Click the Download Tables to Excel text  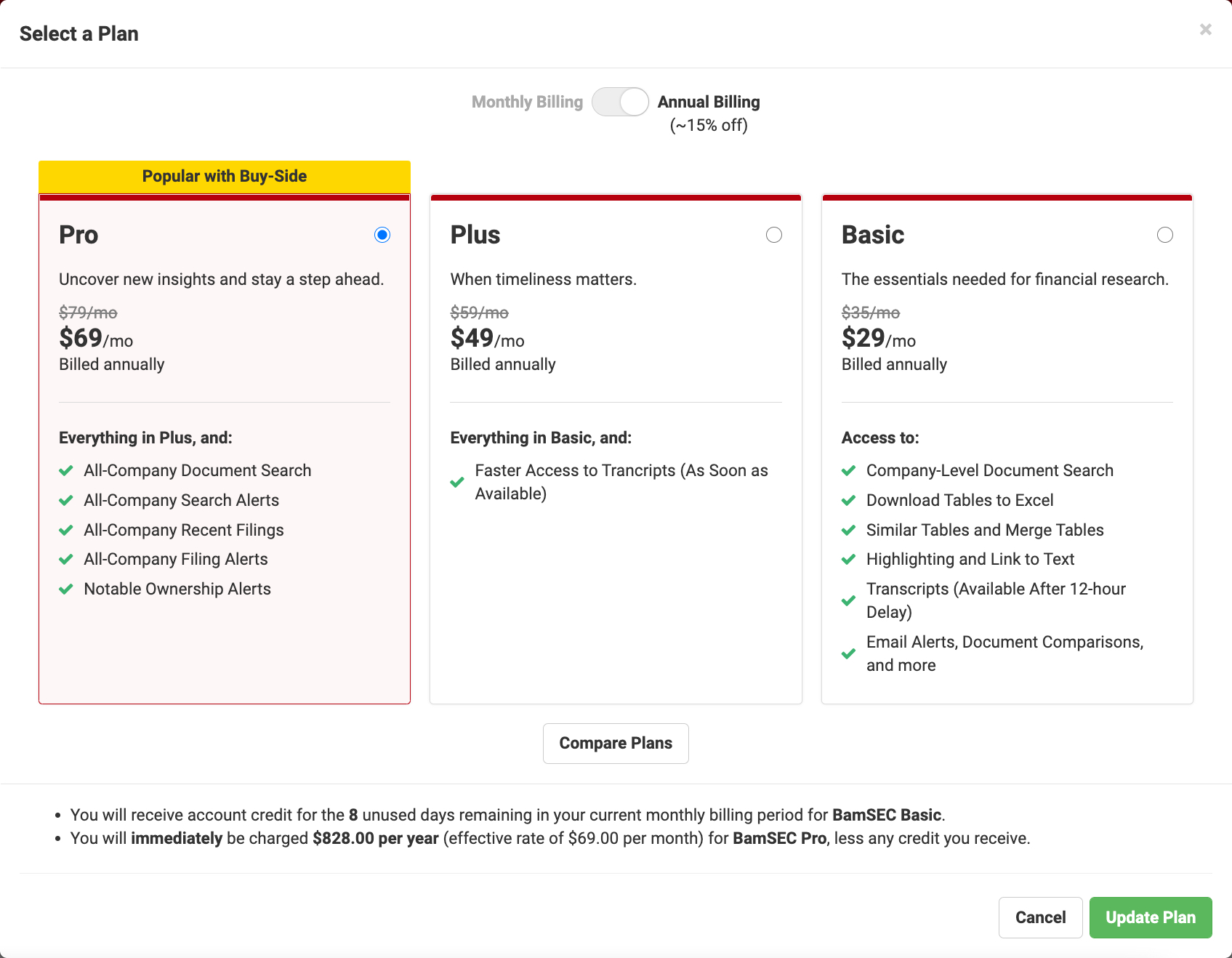(x=960, y=500)
